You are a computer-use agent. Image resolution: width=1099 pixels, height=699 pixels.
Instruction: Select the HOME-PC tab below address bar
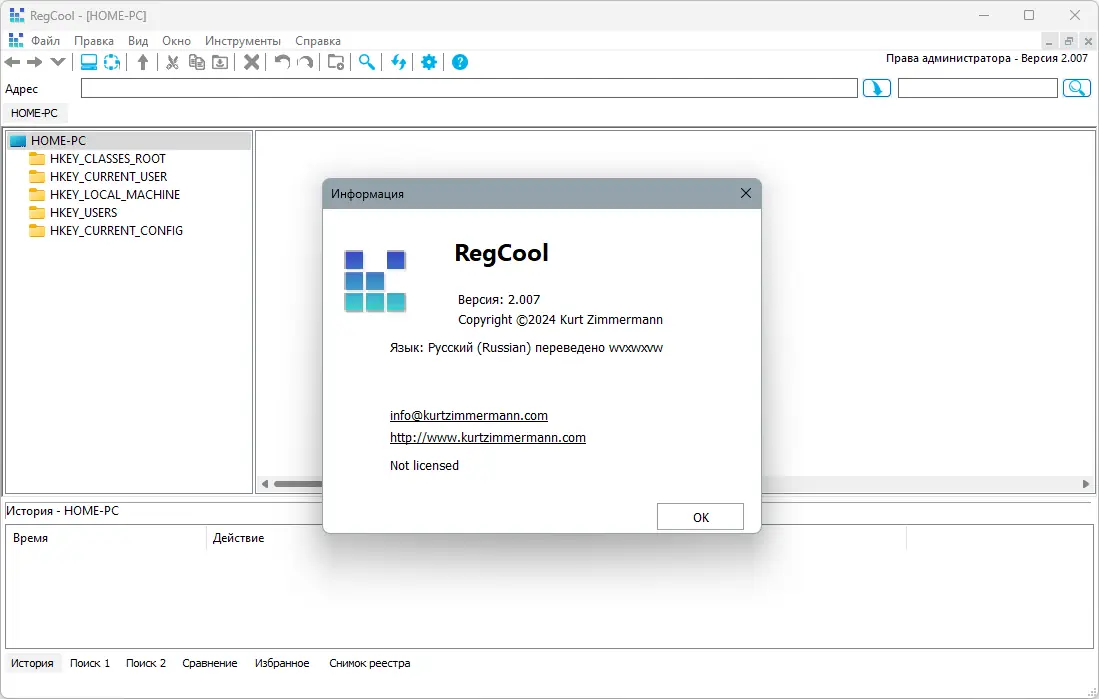(x=34, y=113)
